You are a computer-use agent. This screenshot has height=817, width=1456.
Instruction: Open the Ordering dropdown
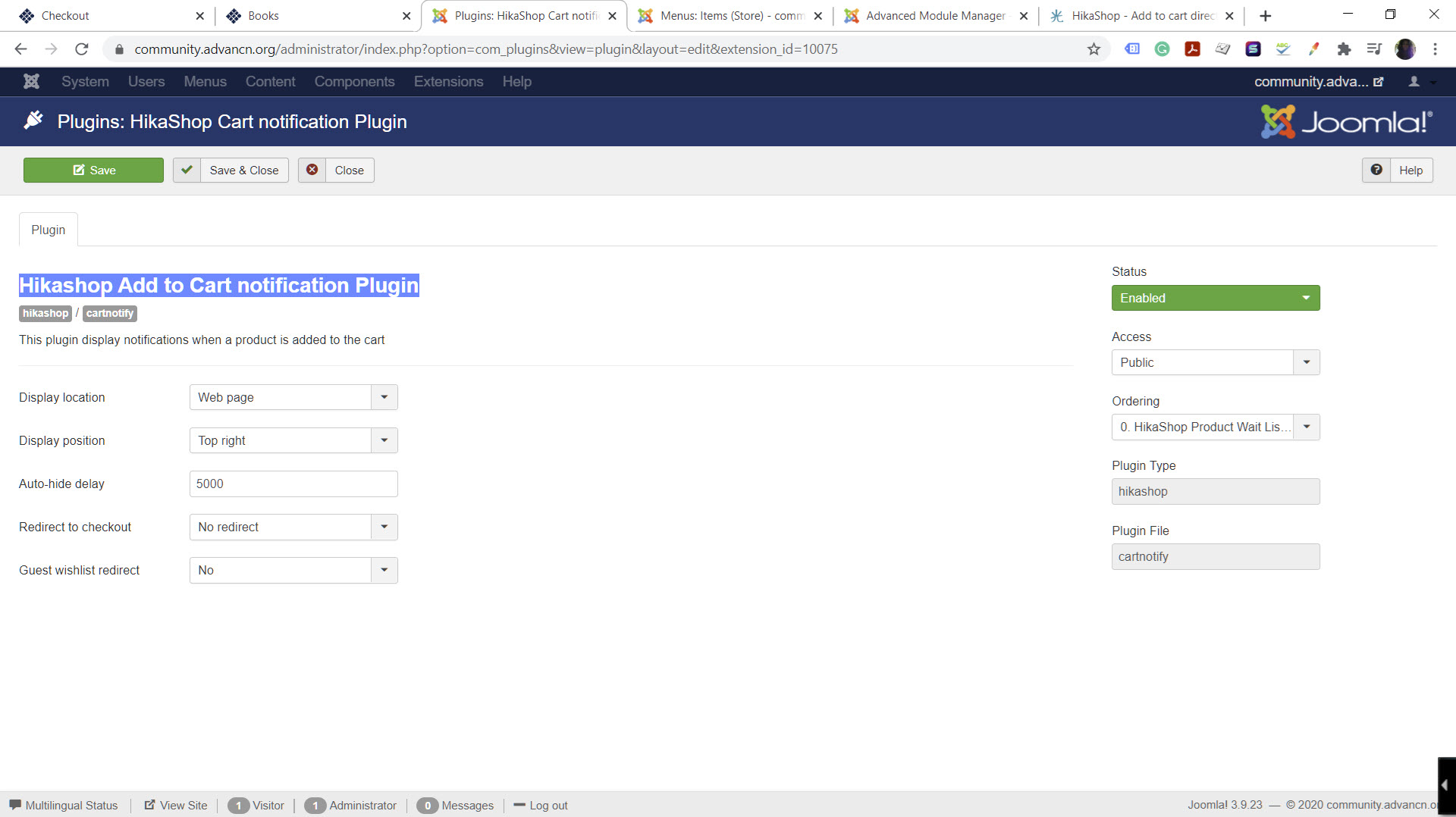(1216, 427)
